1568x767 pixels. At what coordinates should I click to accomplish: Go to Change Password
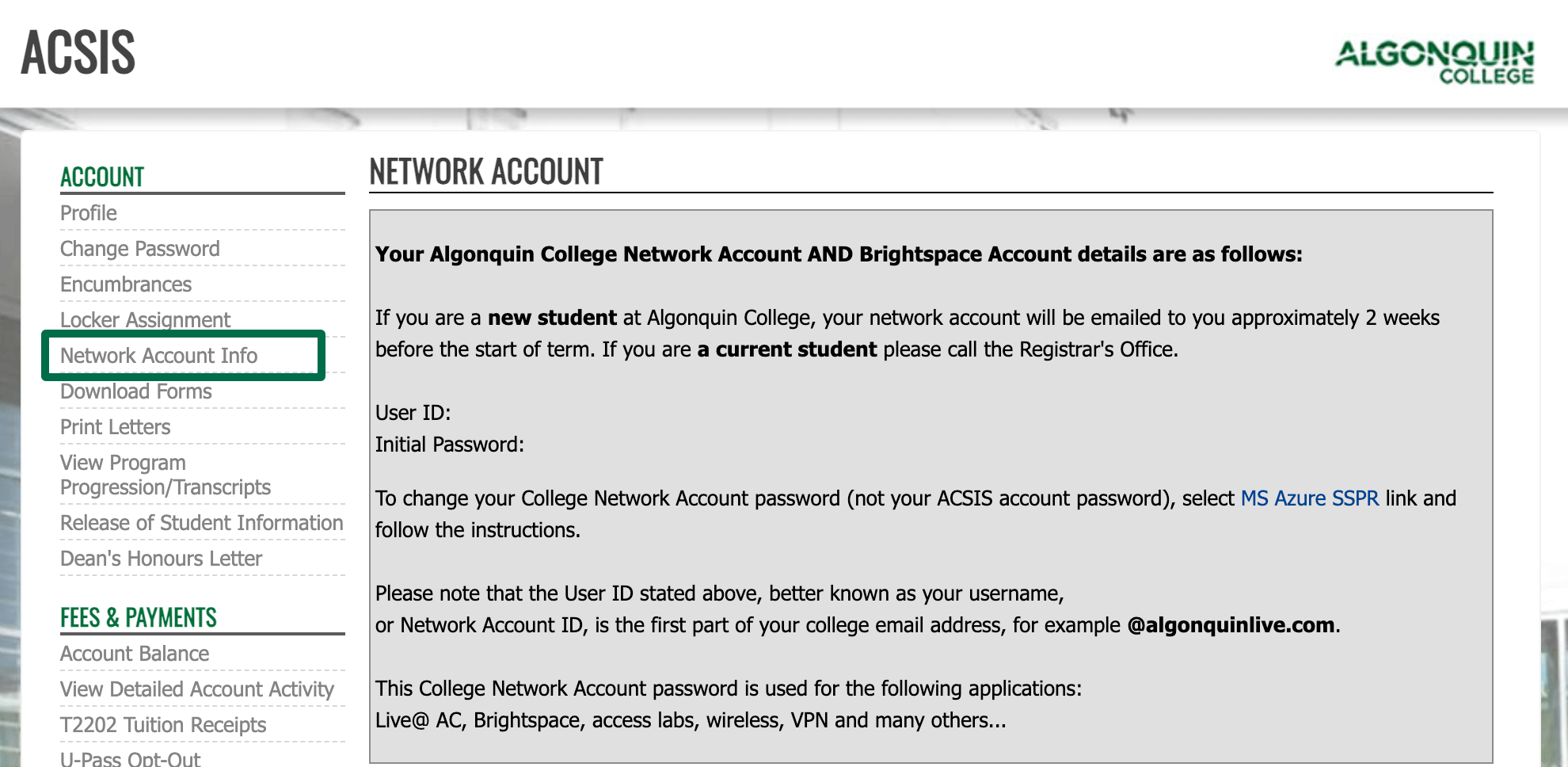[140, 249]
